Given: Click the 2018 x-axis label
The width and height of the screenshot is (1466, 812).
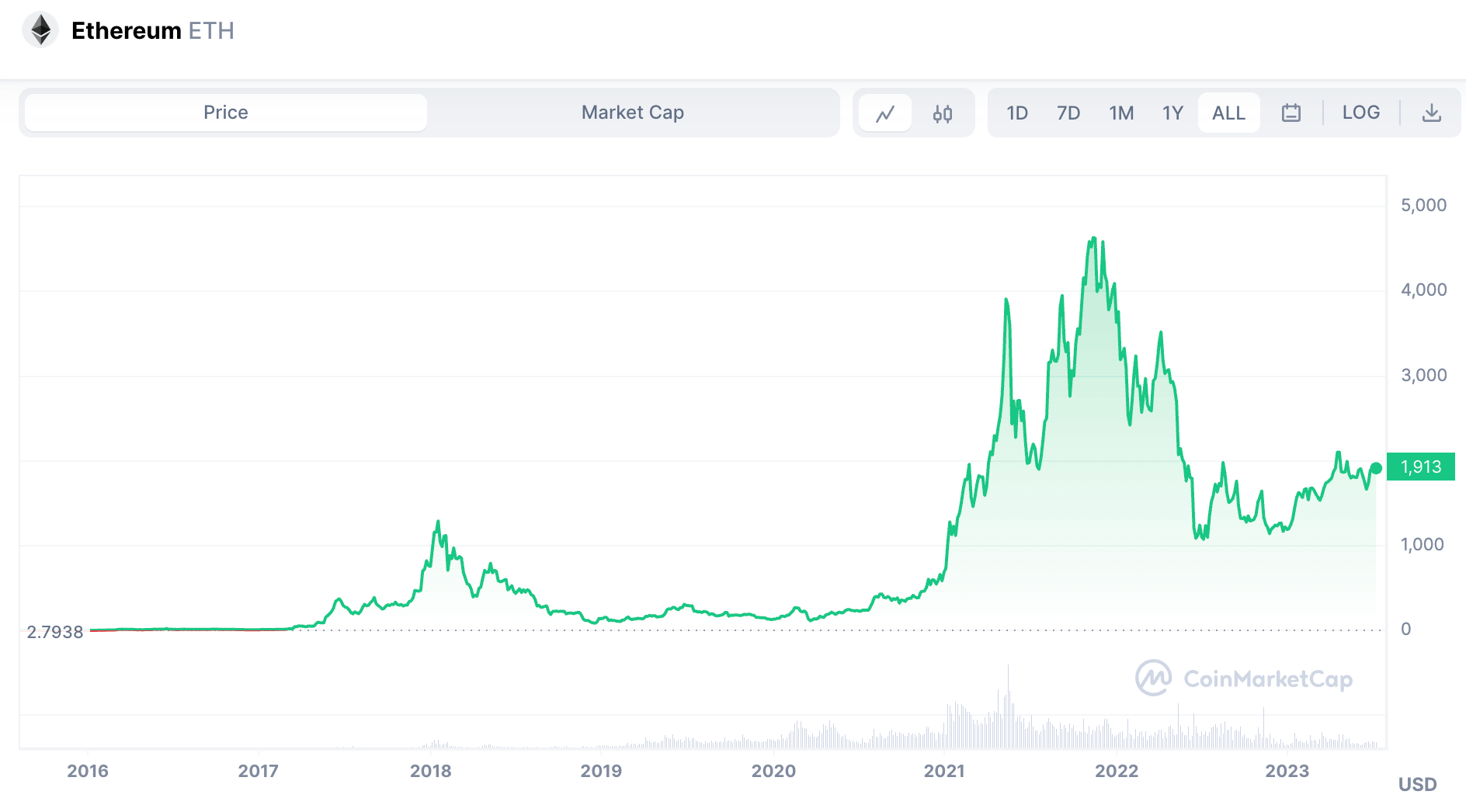Looking at the screenshot, I should [431, 771].
